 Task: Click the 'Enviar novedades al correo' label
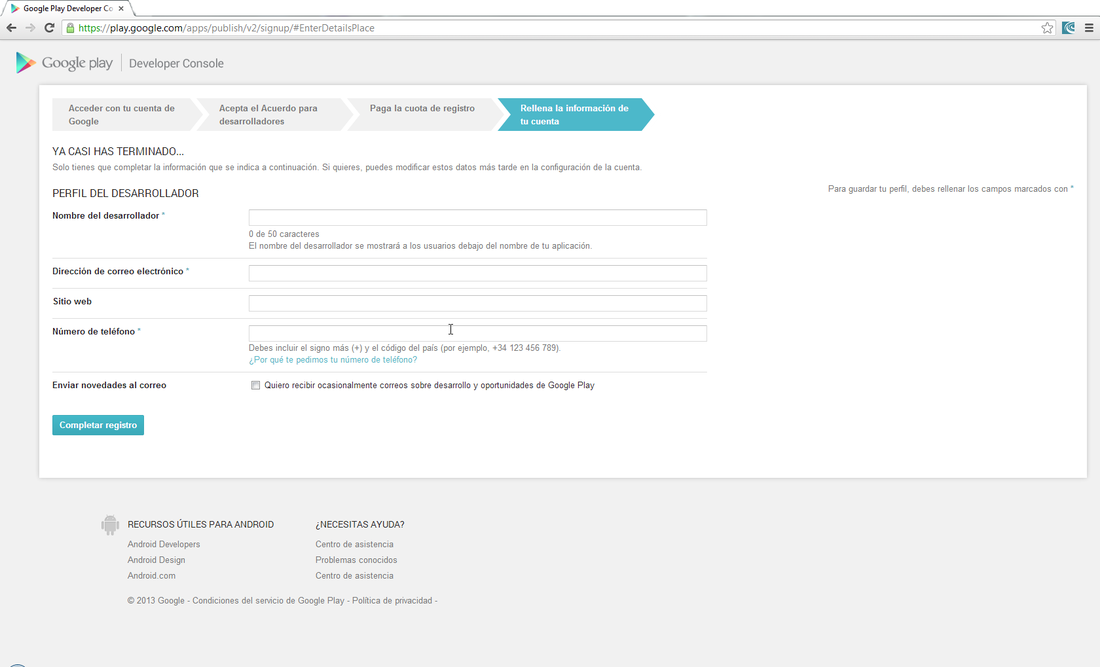(x=109, y=385)
